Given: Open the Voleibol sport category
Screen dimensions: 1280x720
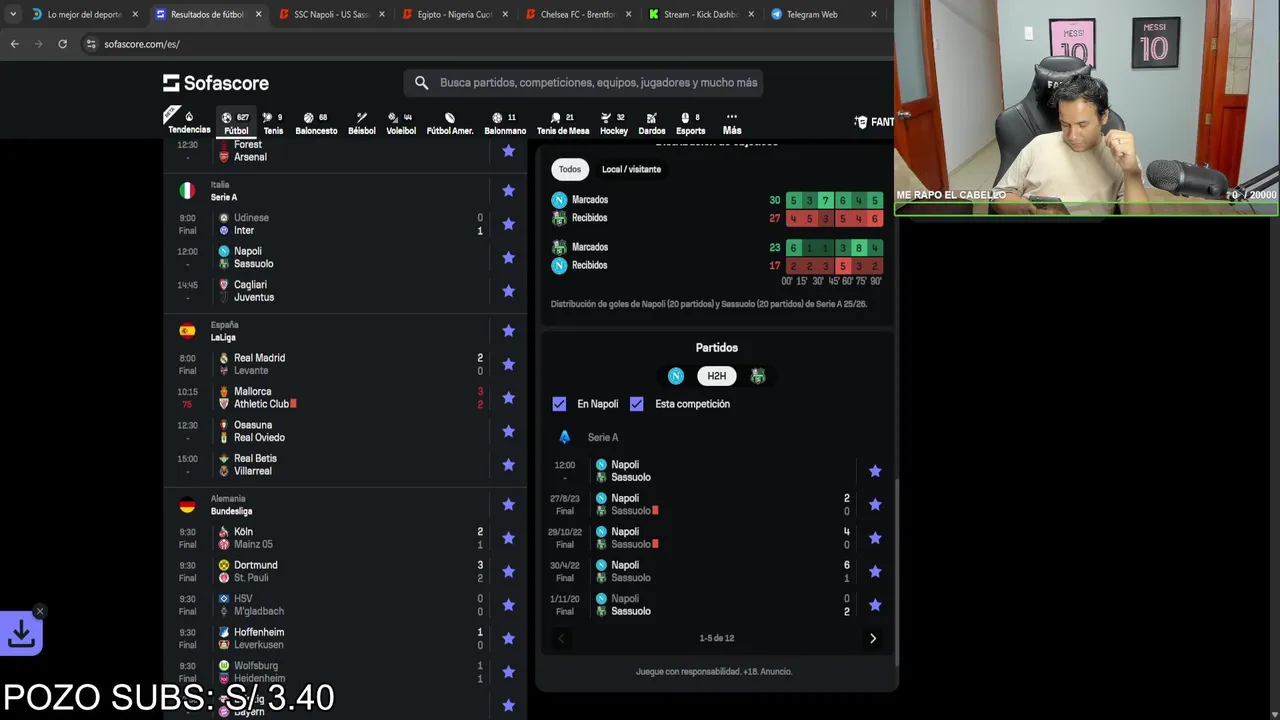Looking at the screenshot, I should 401,123.
